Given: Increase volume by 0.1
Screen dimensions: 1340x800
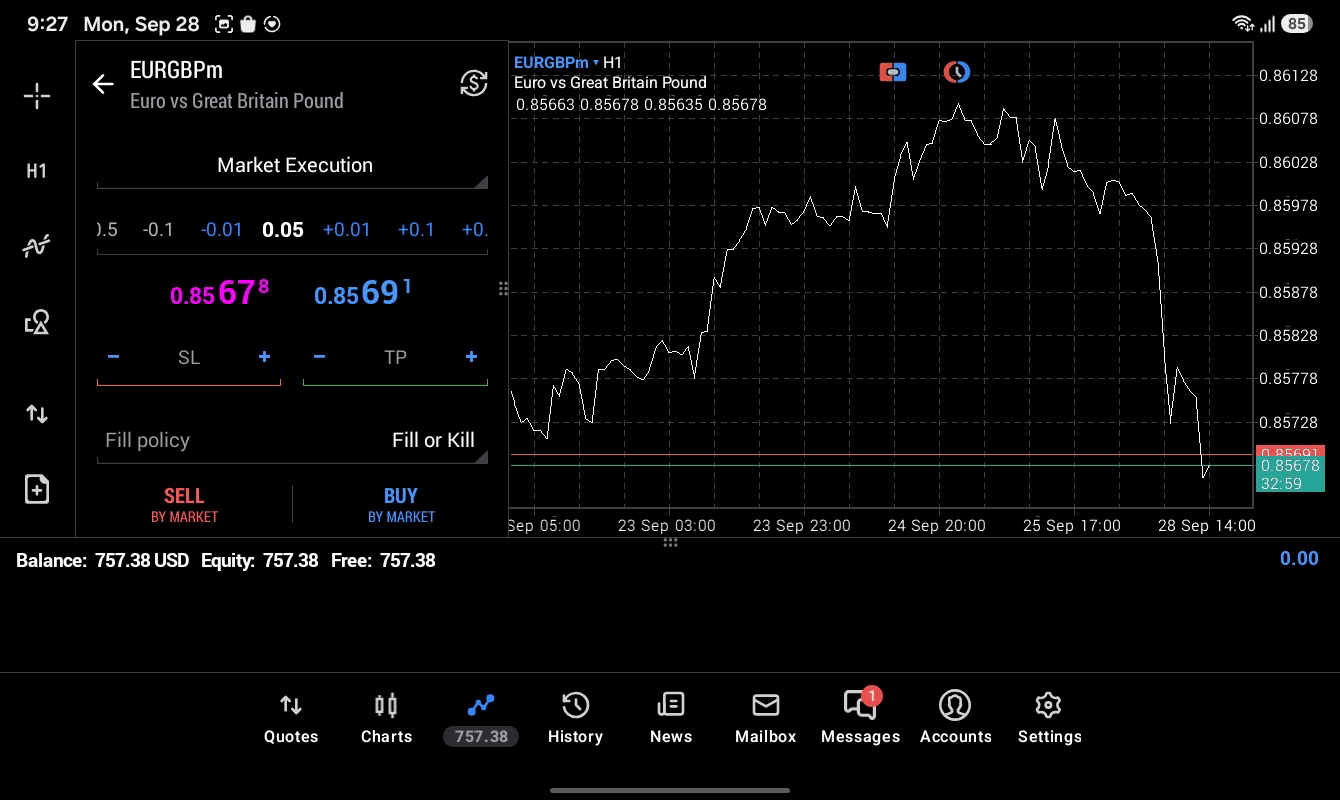Looking at the screenshot, I should click(416, 230).
